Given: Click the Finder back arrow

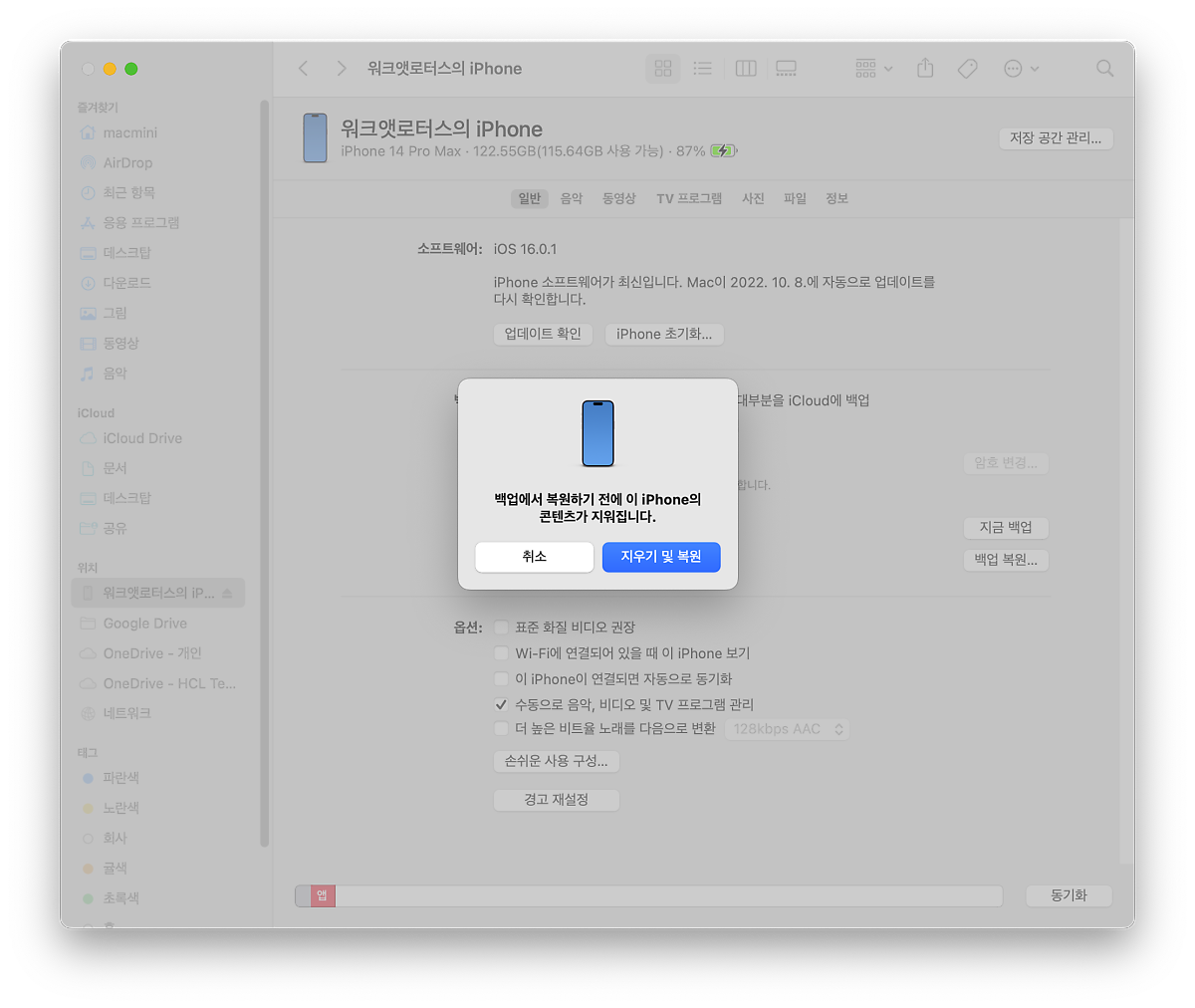Looking at the screenshot, I should point(304,68).
